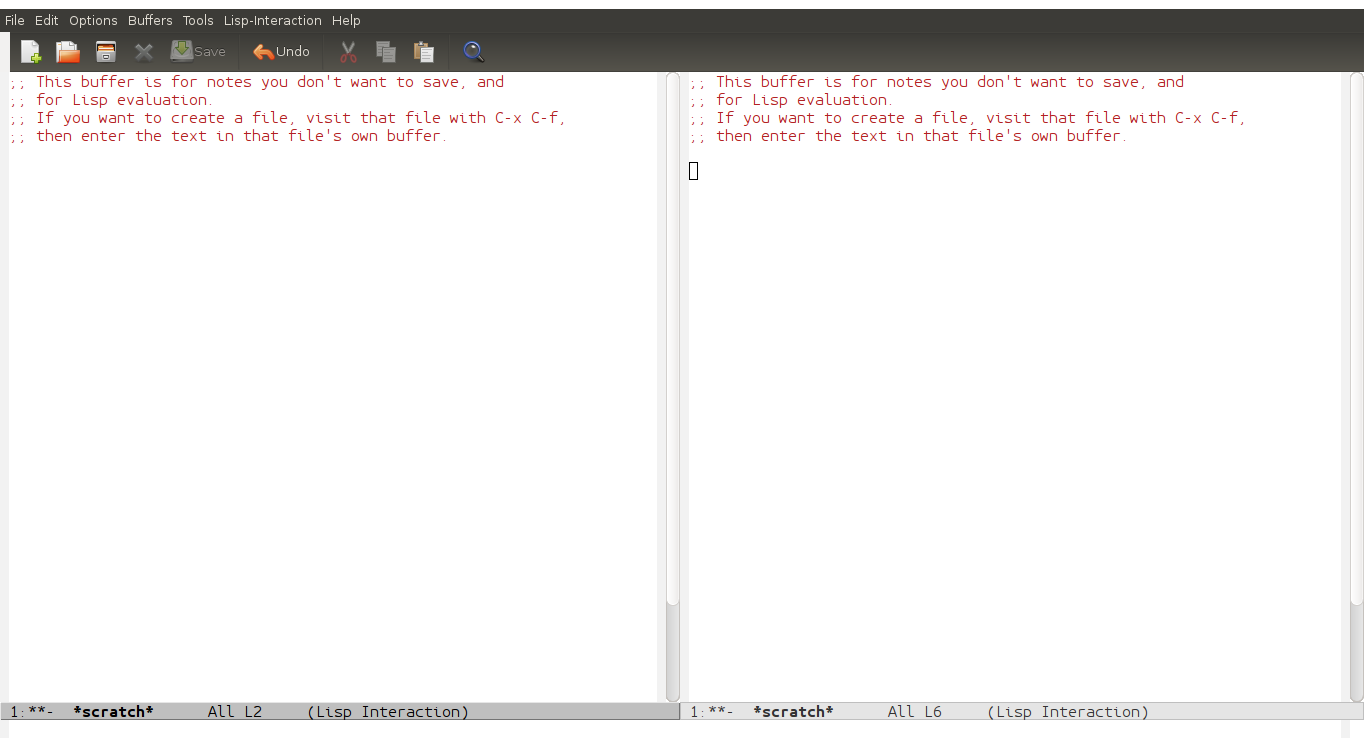The height and width of the screenshot is (747, 1364).
Task: Click "for Lisp evaluation." line in left window
Action: (111, 100)
